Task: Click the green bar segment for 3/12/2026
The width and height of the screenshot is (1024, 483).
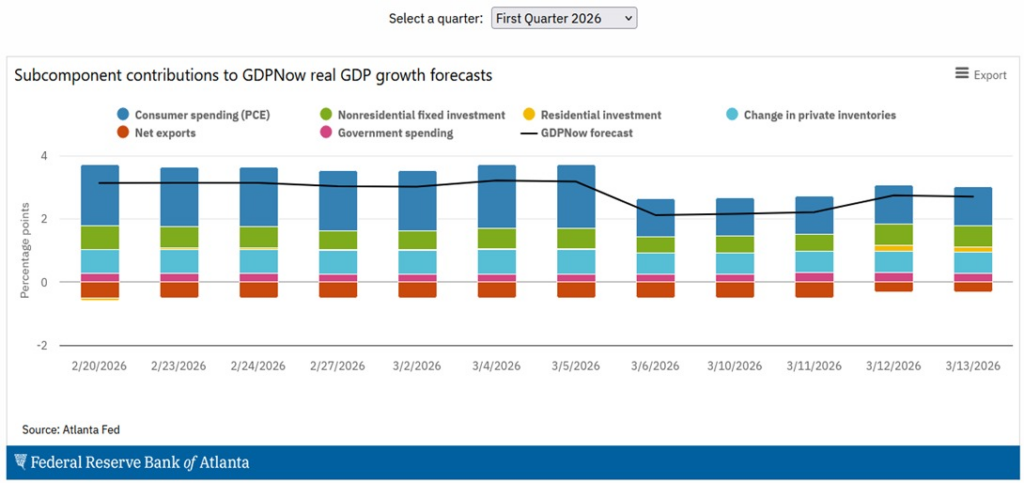Action: coord(894,234)
